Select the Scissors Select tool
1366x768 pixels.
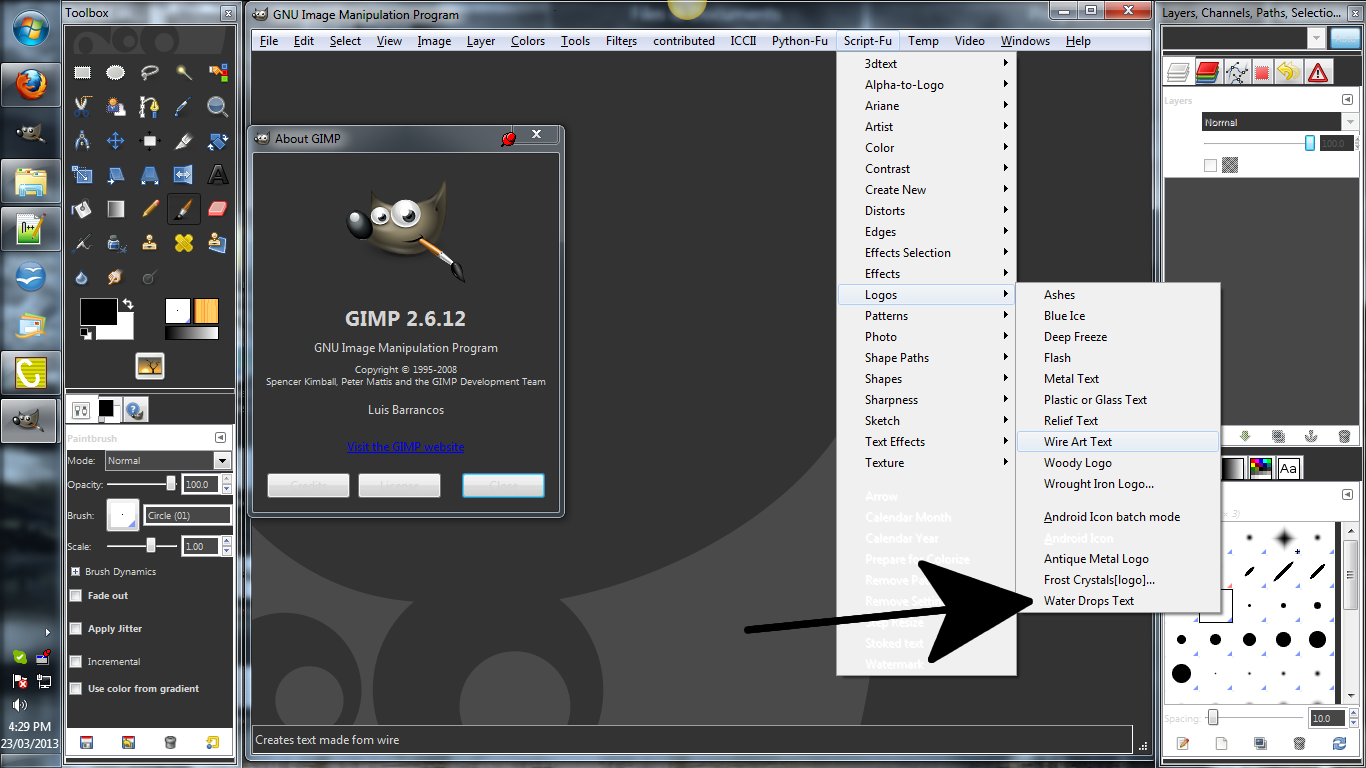click(82, 106)
